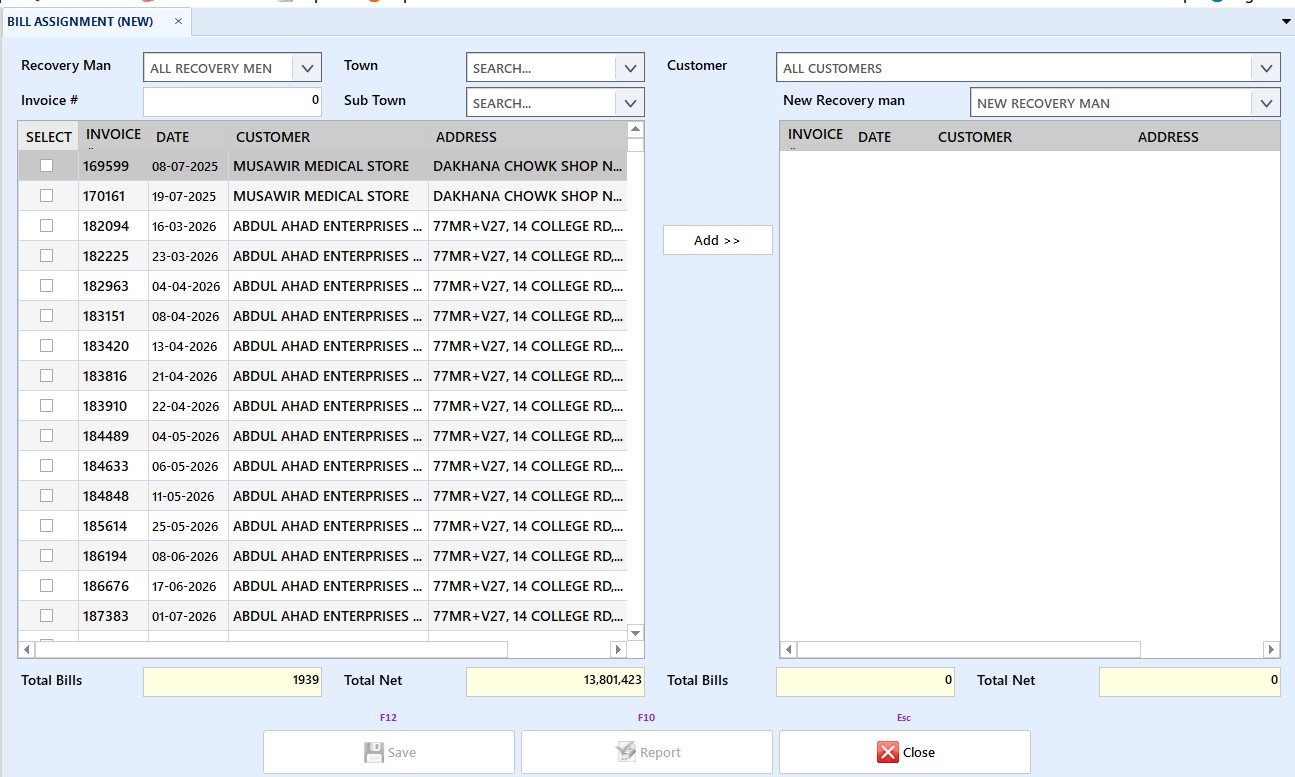Click address cell for invoice 170161
This screenshot has height=777, width=1295.
pos(527,196)
